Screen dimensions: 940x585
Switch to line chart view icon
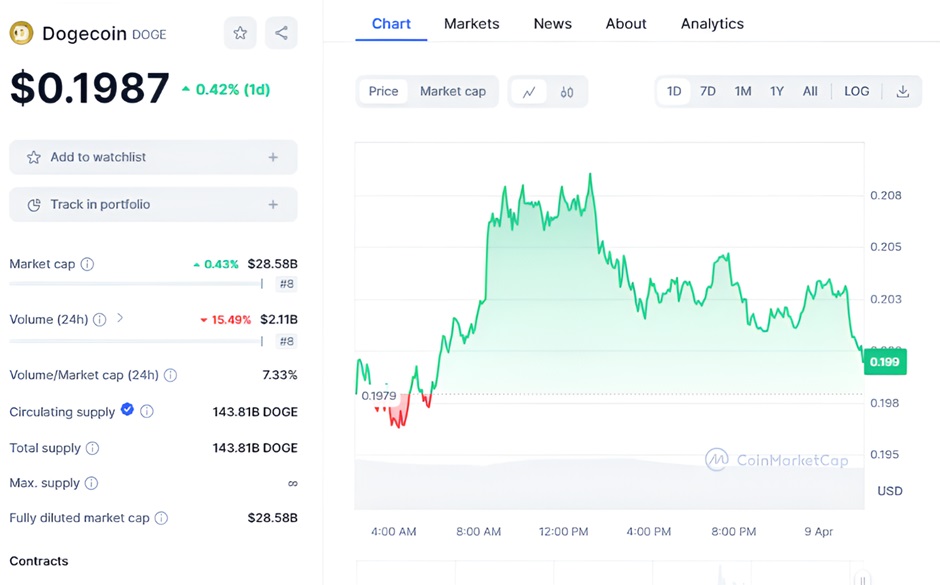click(x=528, y=91)
